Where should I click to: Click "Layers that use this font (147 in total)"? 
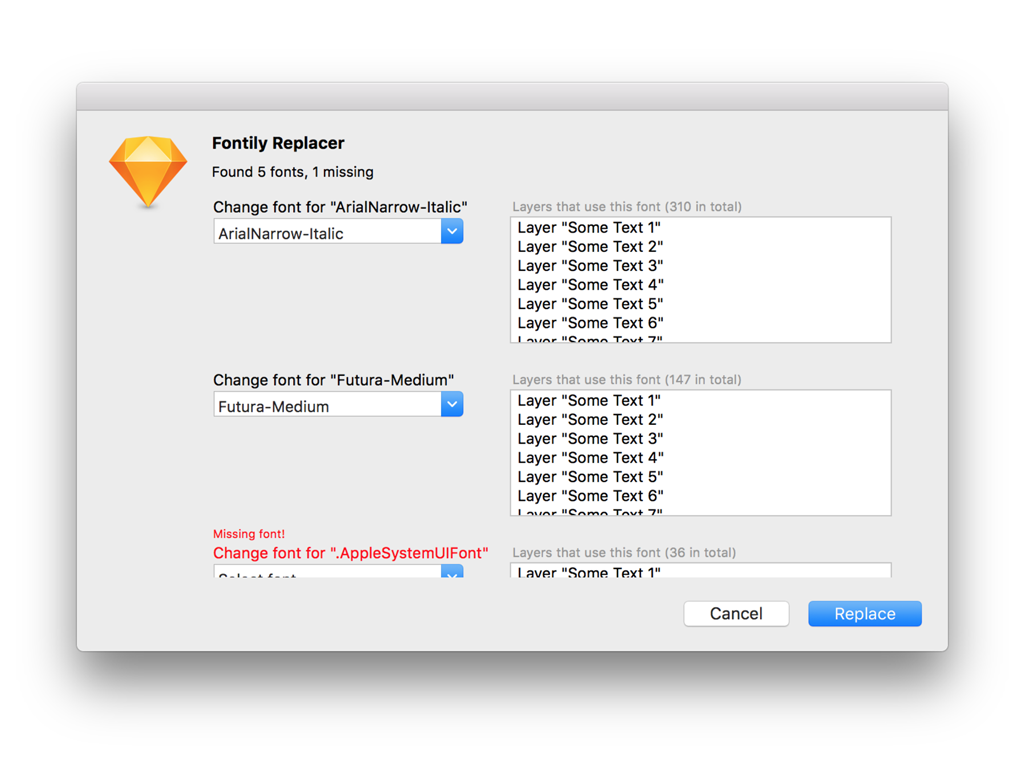pos(627,380)
